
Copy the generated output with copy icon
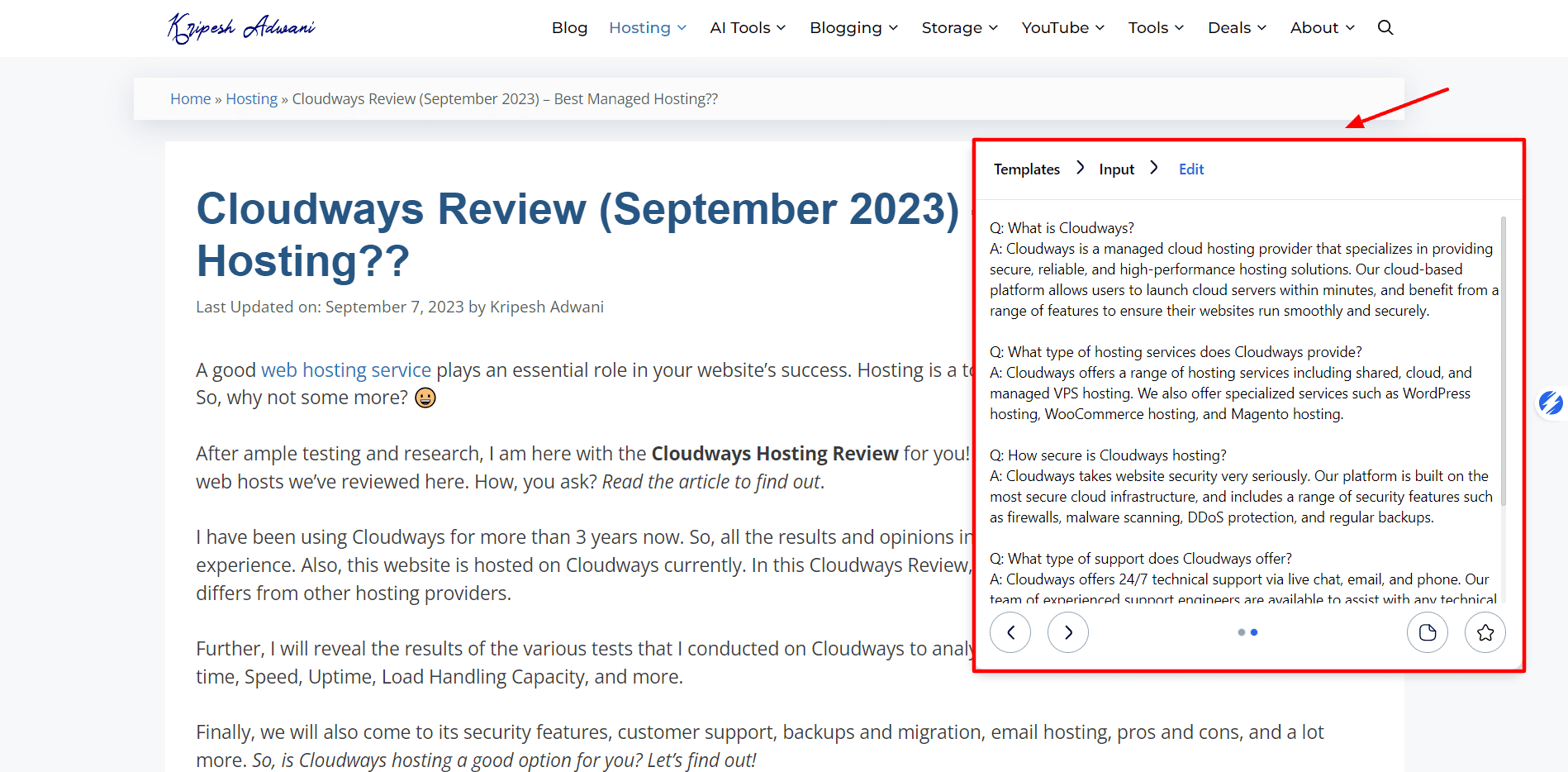(1428, 632)
